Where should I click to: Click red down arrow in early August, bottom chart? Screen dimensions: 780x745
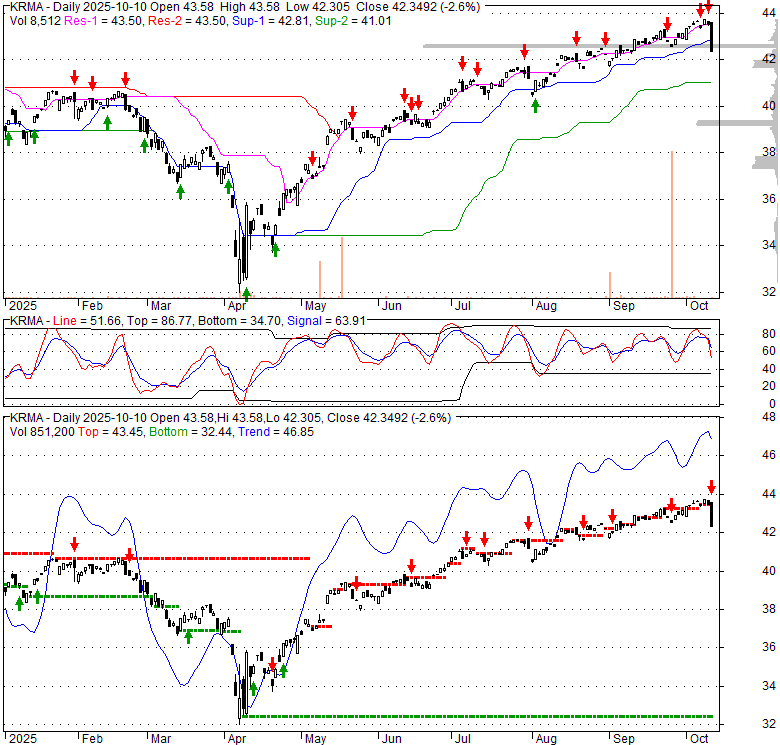(528, 522)
